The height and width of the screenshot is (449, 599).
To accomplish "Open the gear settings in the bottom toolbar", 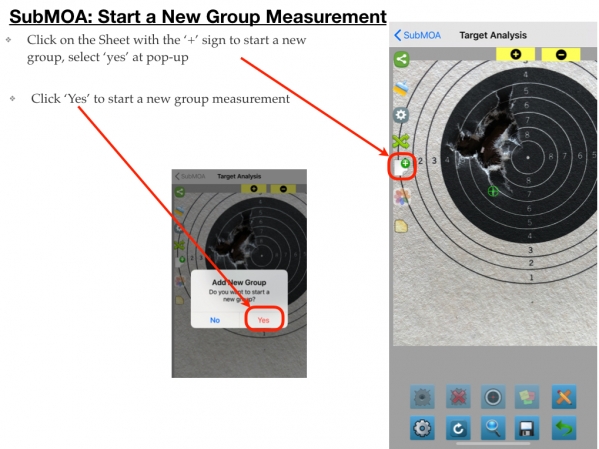I will (x=422, y=428).
